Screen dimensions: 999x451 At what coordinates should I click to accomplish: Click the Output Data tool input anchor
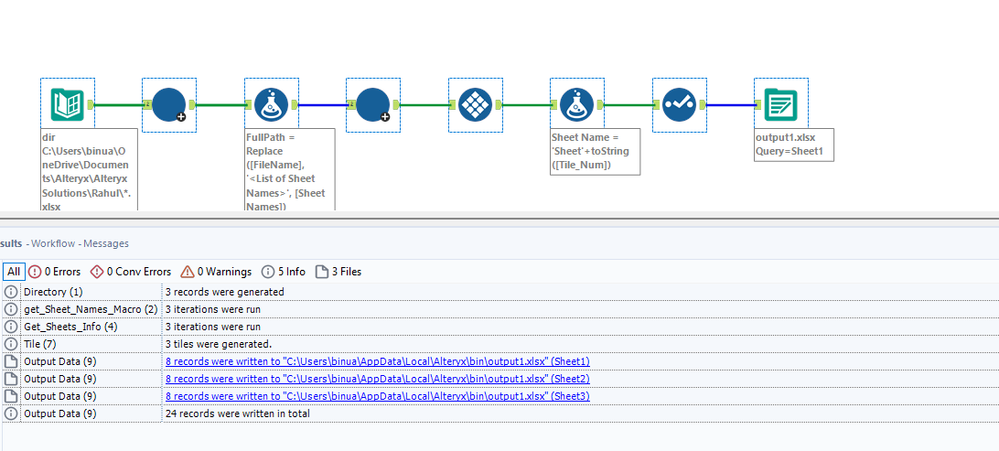758,104
